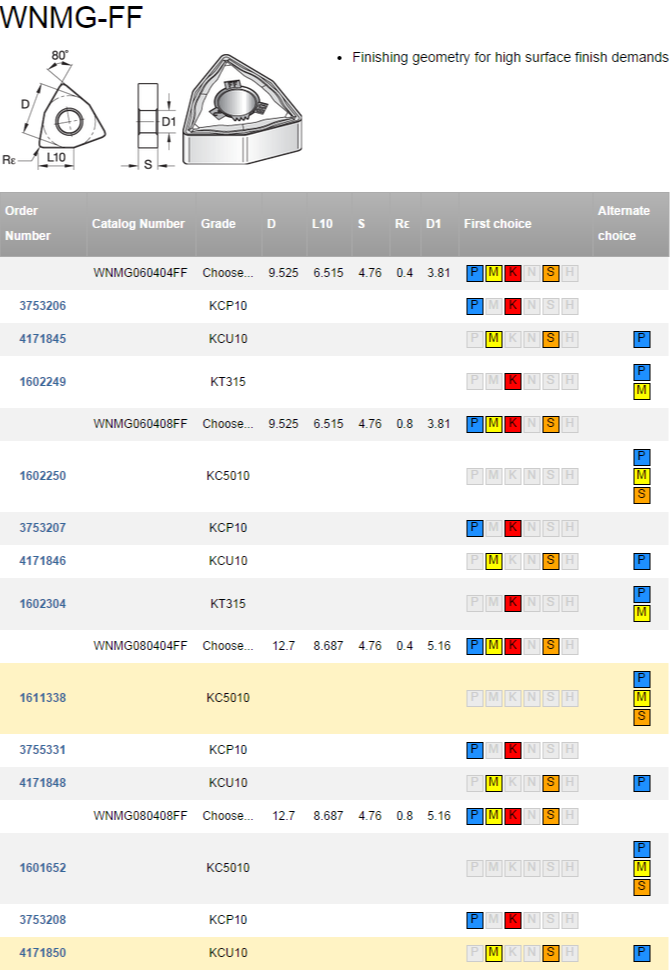Click blue P icon in order 3753208 row
Viewport: 671px width, 971px height.
click(x=475, y=920)
